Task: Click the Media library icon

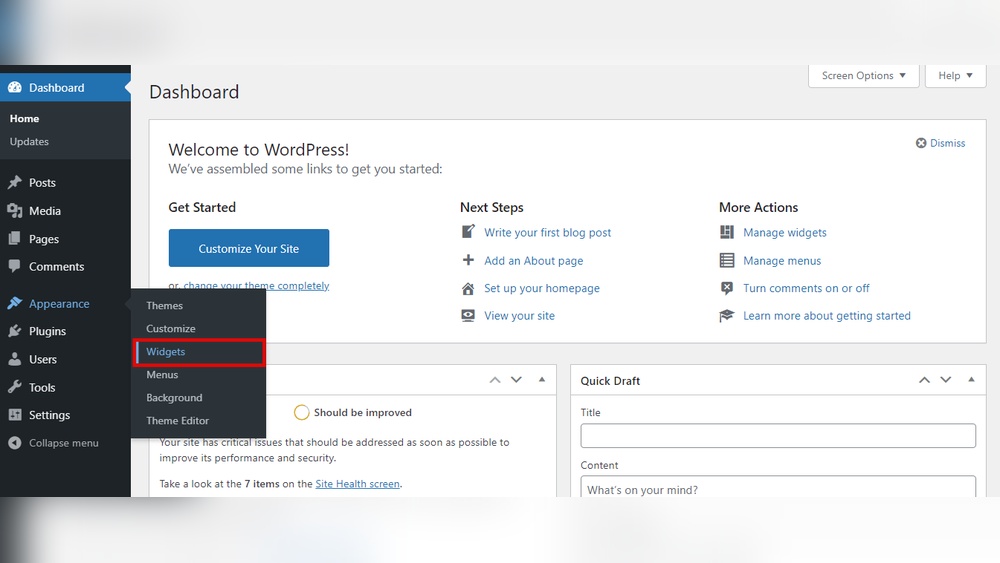Action: click(15, 210)
